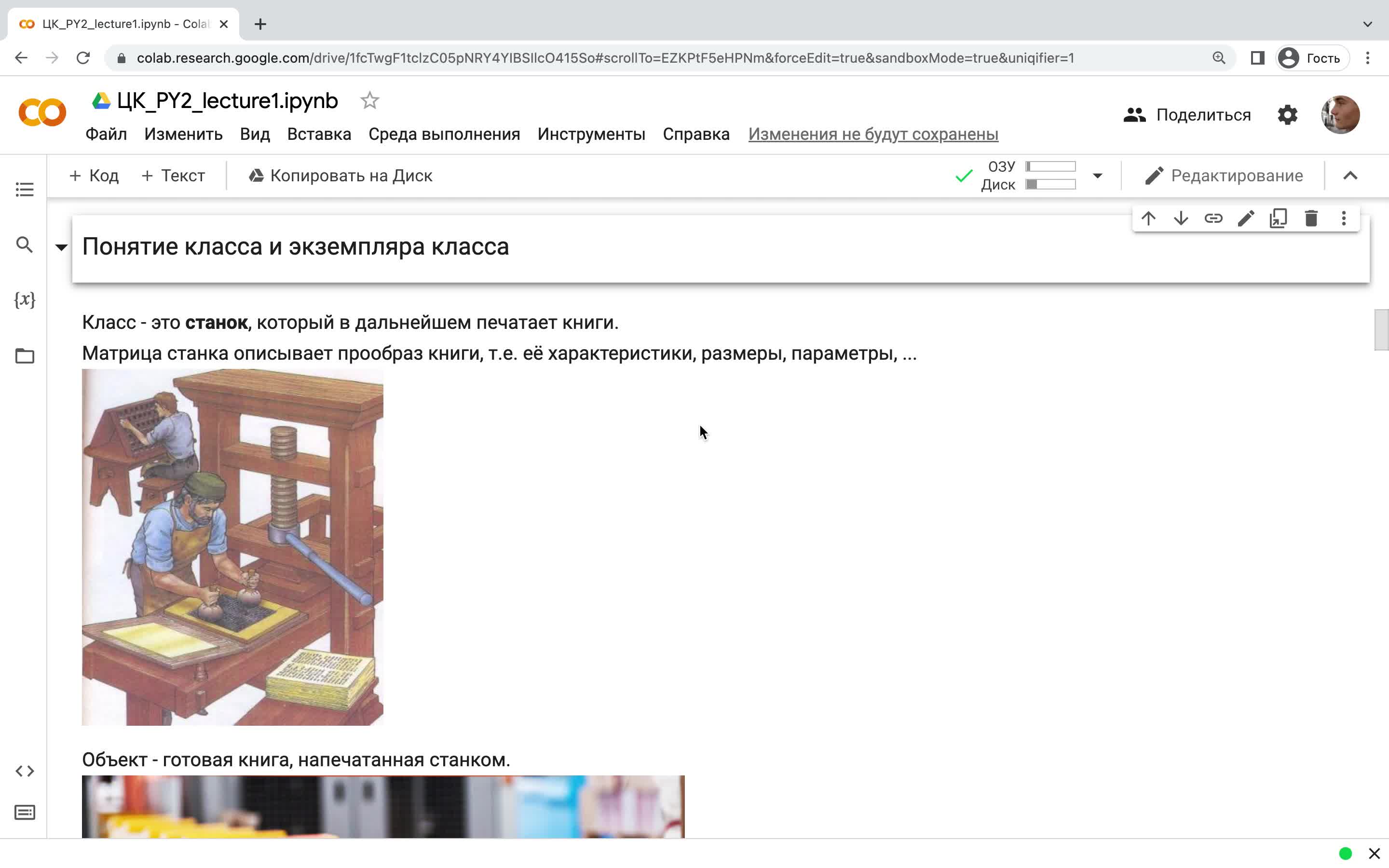This screenshot has width=1389, height=868.
Task: Open more cell actions three-dot menu
Action: (1344, 218)
